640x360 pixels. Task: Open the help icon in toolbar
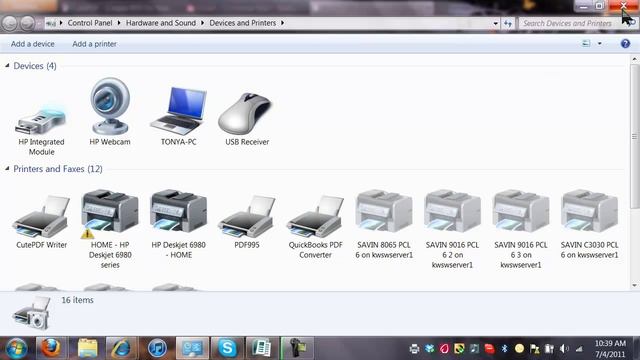pyautogui.click(x=625, y=43)
